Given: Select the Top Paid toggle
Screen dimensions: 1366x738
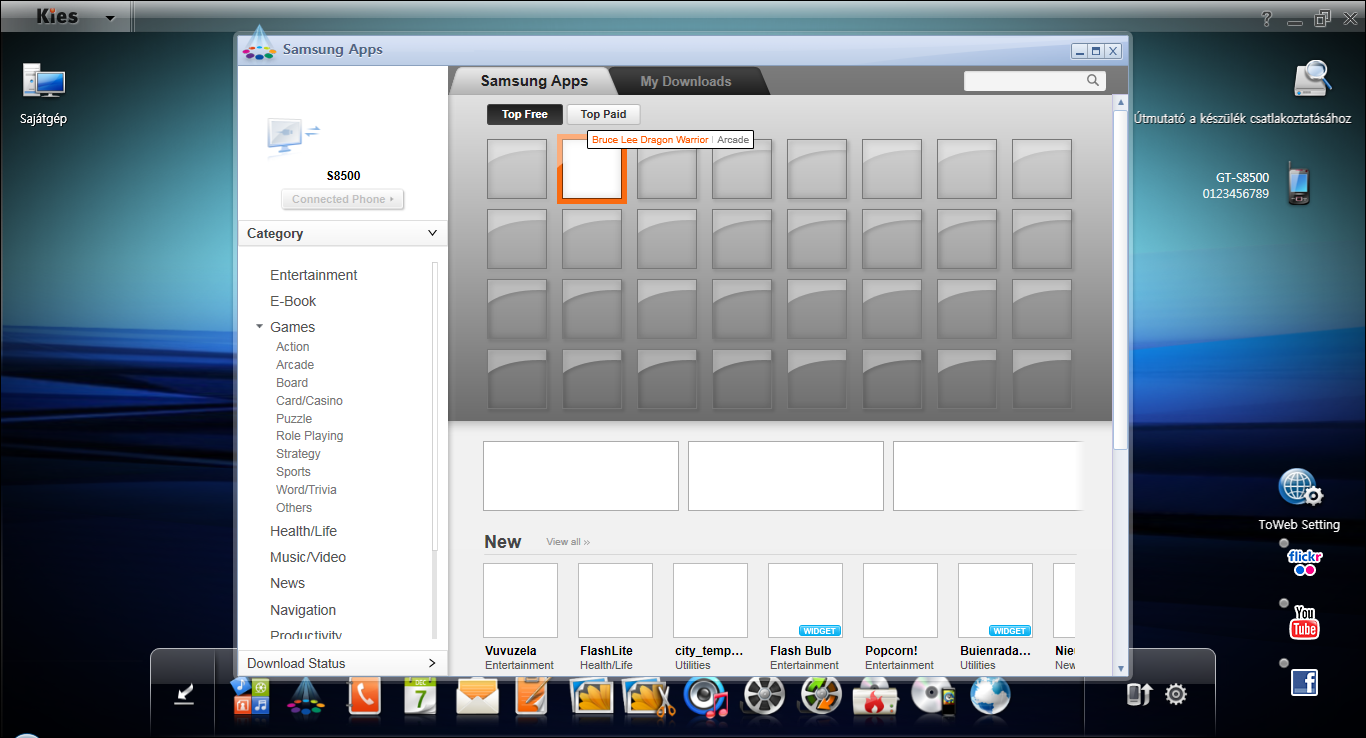Looking at the screenshot, I should 603,114.
